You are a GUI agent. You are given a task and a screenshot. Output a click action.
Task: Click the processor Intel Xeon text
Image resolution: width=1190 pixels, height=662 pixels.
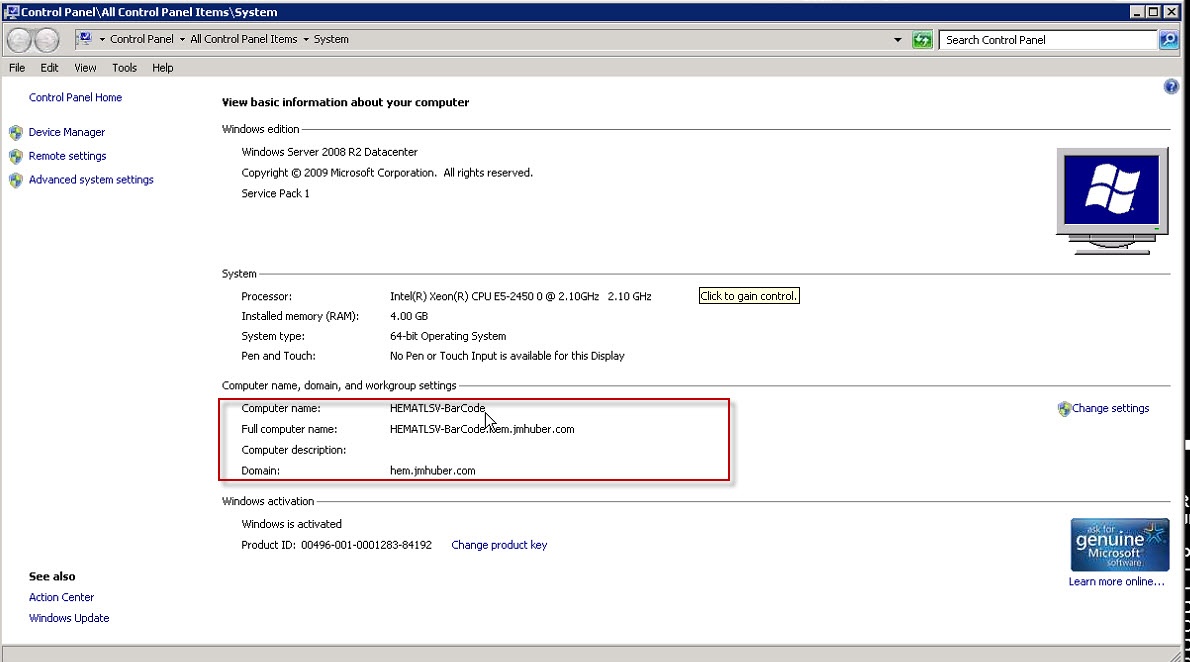[521, 296]
